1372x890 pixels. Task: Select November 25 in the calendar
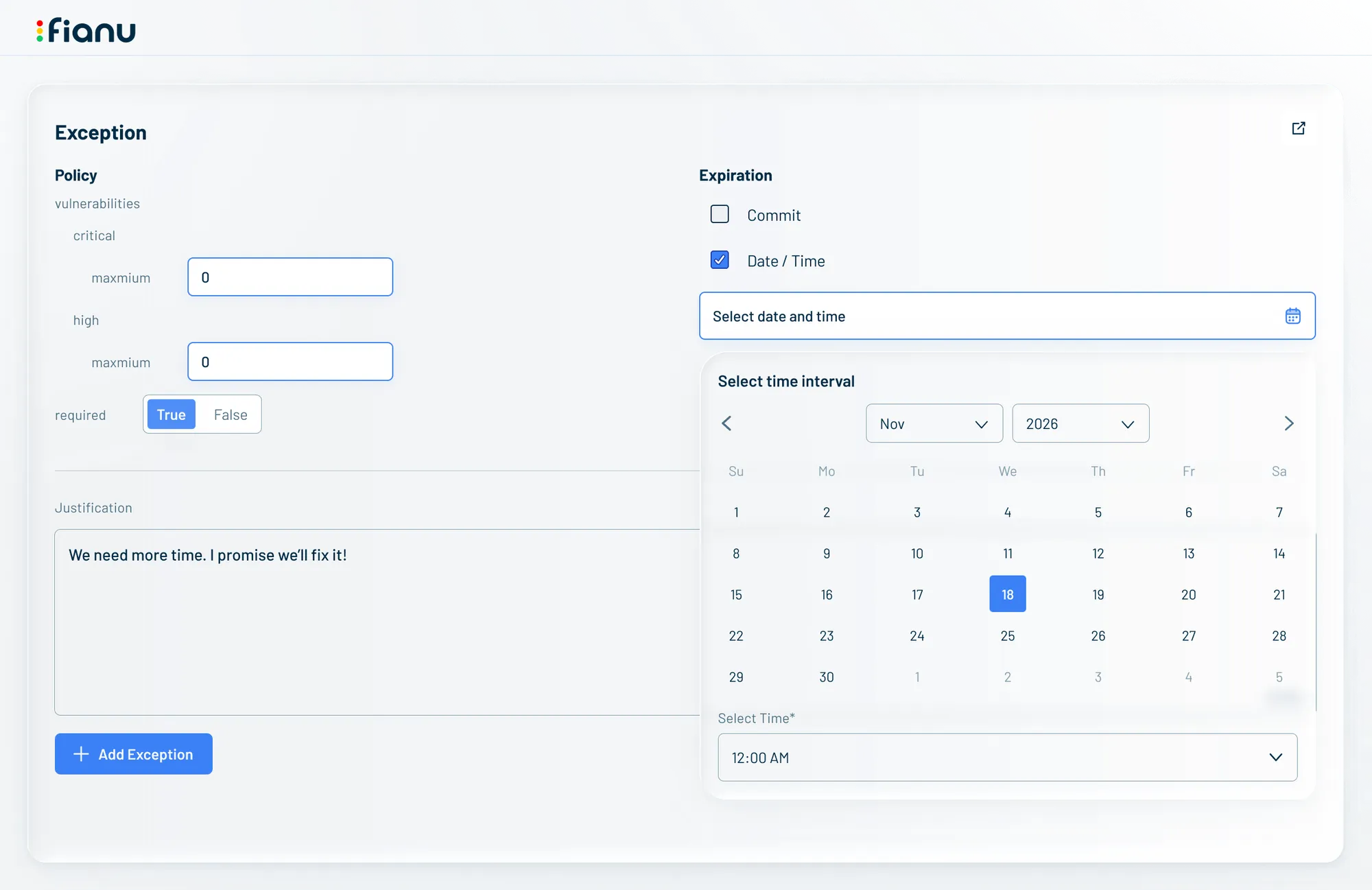click(1008, 635)
